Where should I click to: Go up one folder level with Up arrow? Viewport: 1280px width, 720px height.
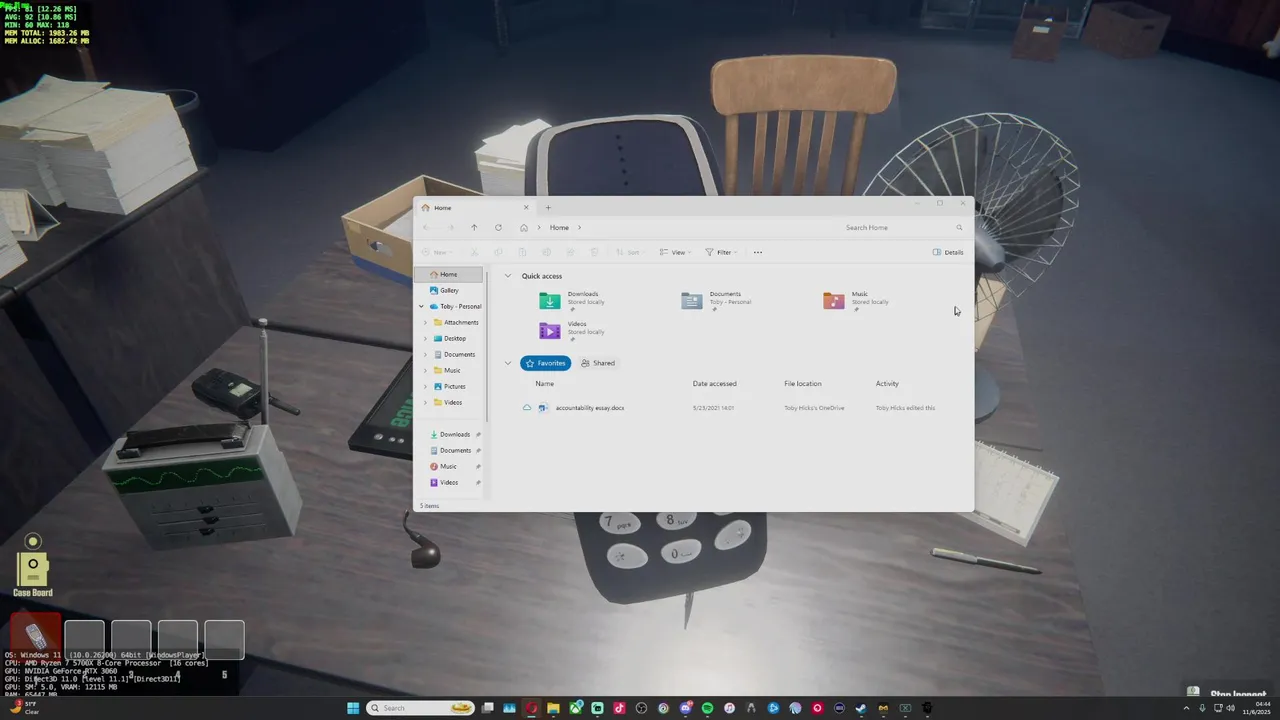point(474,228)
